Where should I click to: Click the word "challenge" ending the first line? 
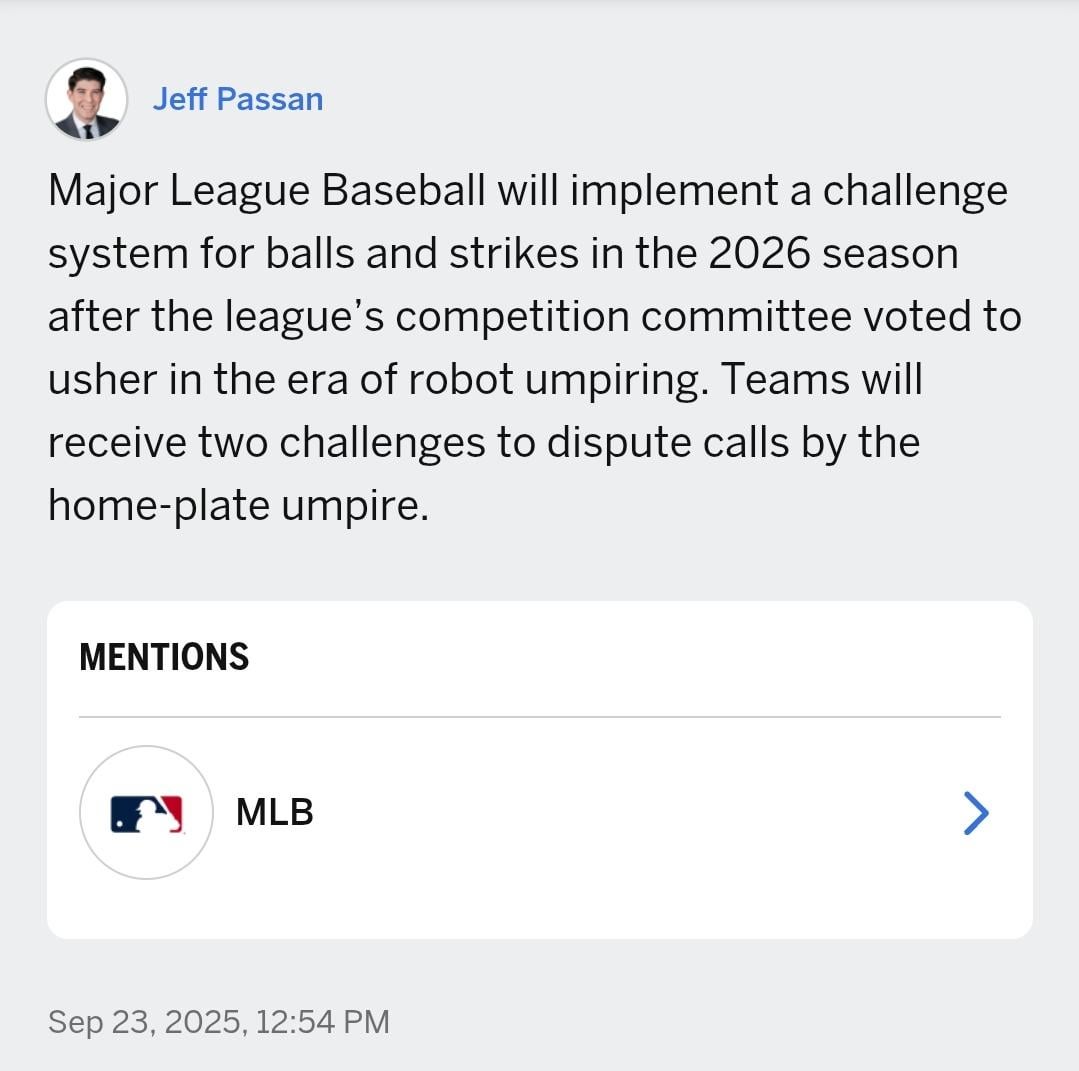pos(914,191)
